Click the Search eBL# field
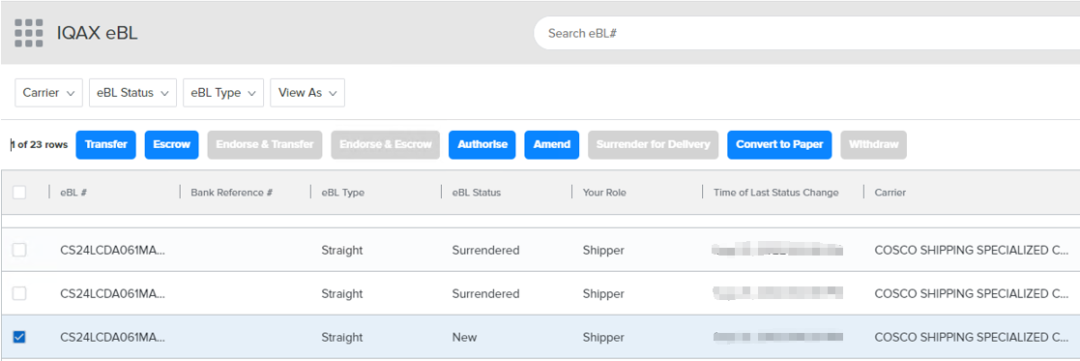This screenshot has width=1080, height=361. (806, 33)
